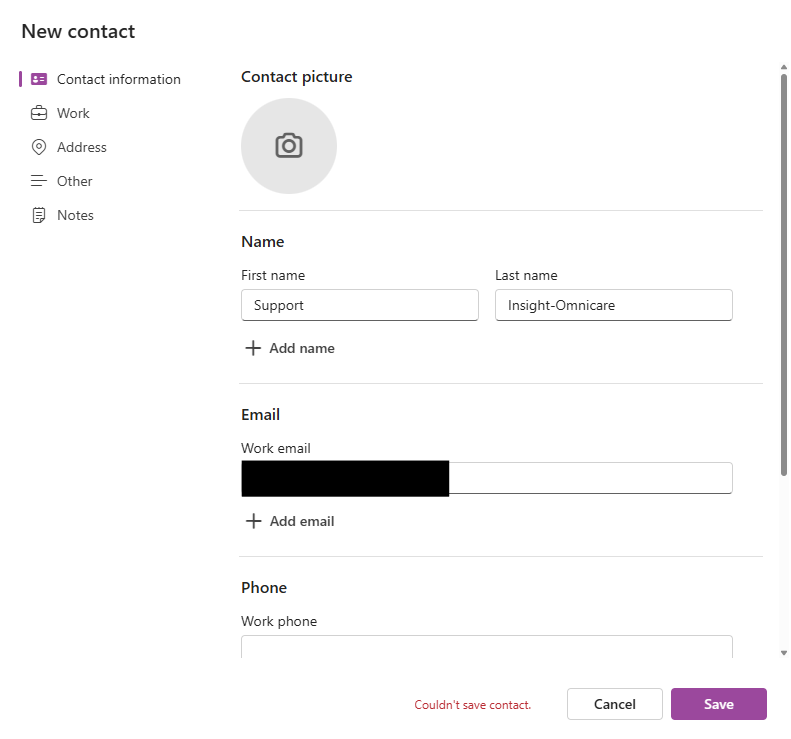Viewport: 791px width, 739px height.
Task: Open the Work section tab
Action: (x=73, y=113)
